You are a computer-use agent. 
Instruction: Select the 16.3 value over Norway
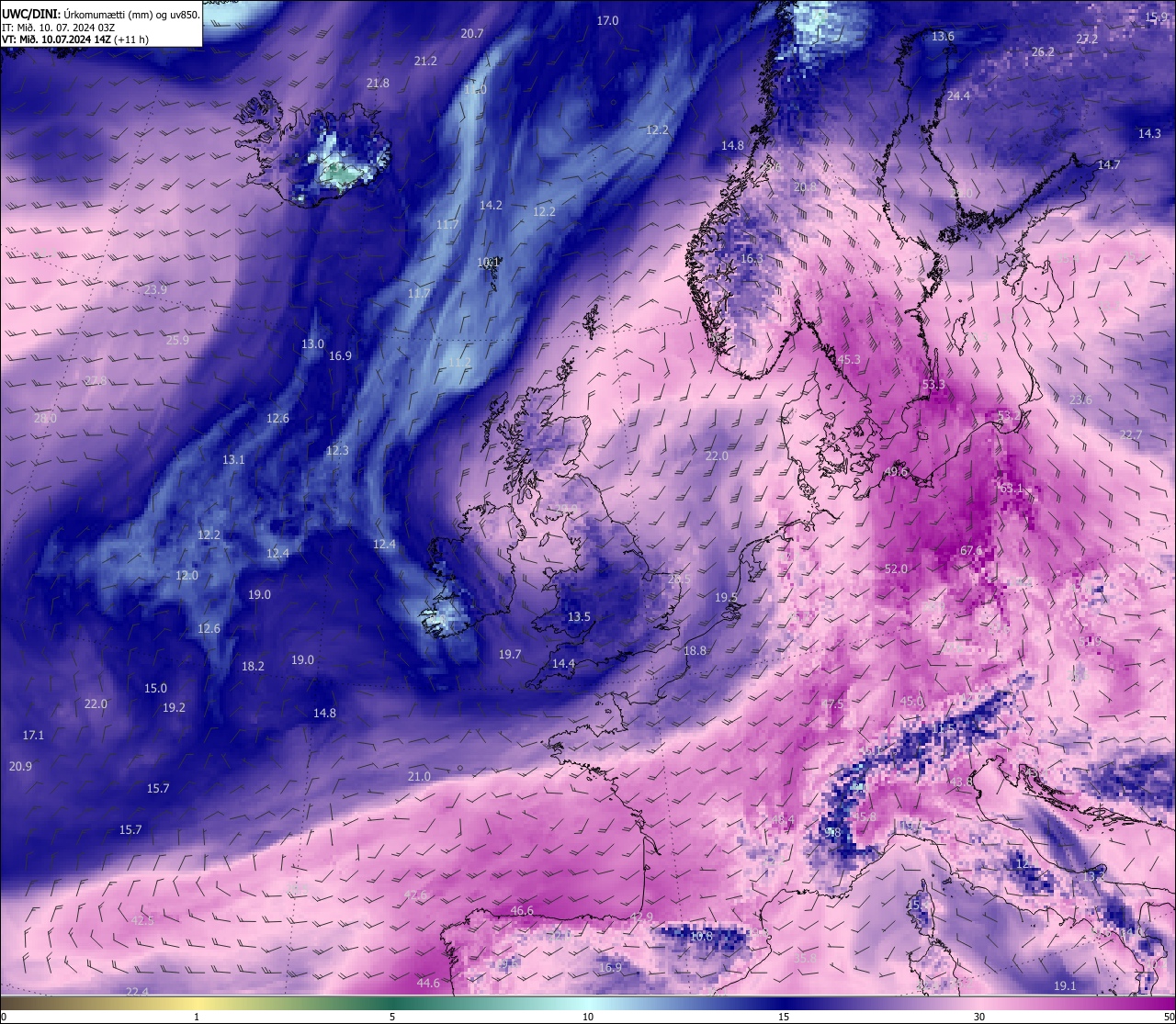(752, 258)
